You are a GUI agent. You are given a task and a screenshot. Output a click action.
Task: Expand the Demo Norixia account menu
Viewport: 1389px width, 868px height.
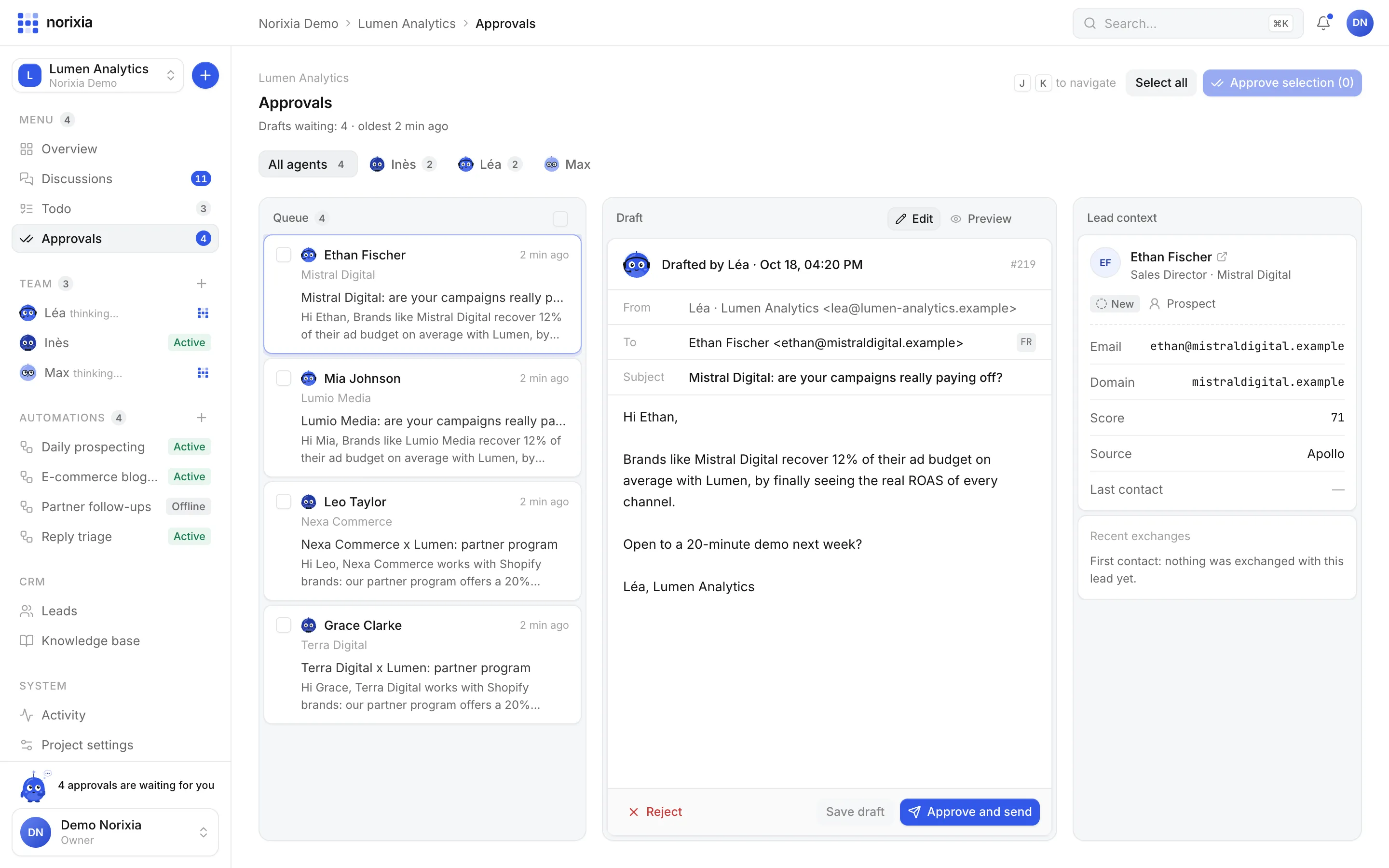[115, 832]
